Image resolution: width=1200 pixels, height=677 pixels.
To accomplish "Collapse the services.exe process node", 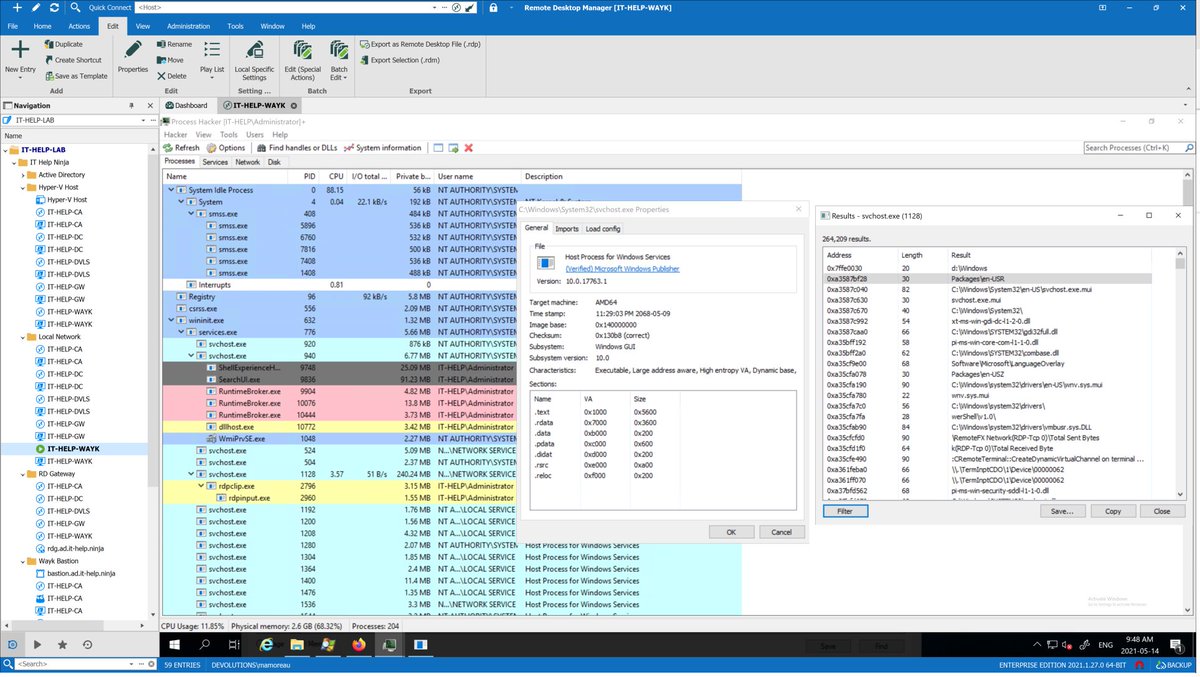I will pyautogui.click(x=180, y=332).
